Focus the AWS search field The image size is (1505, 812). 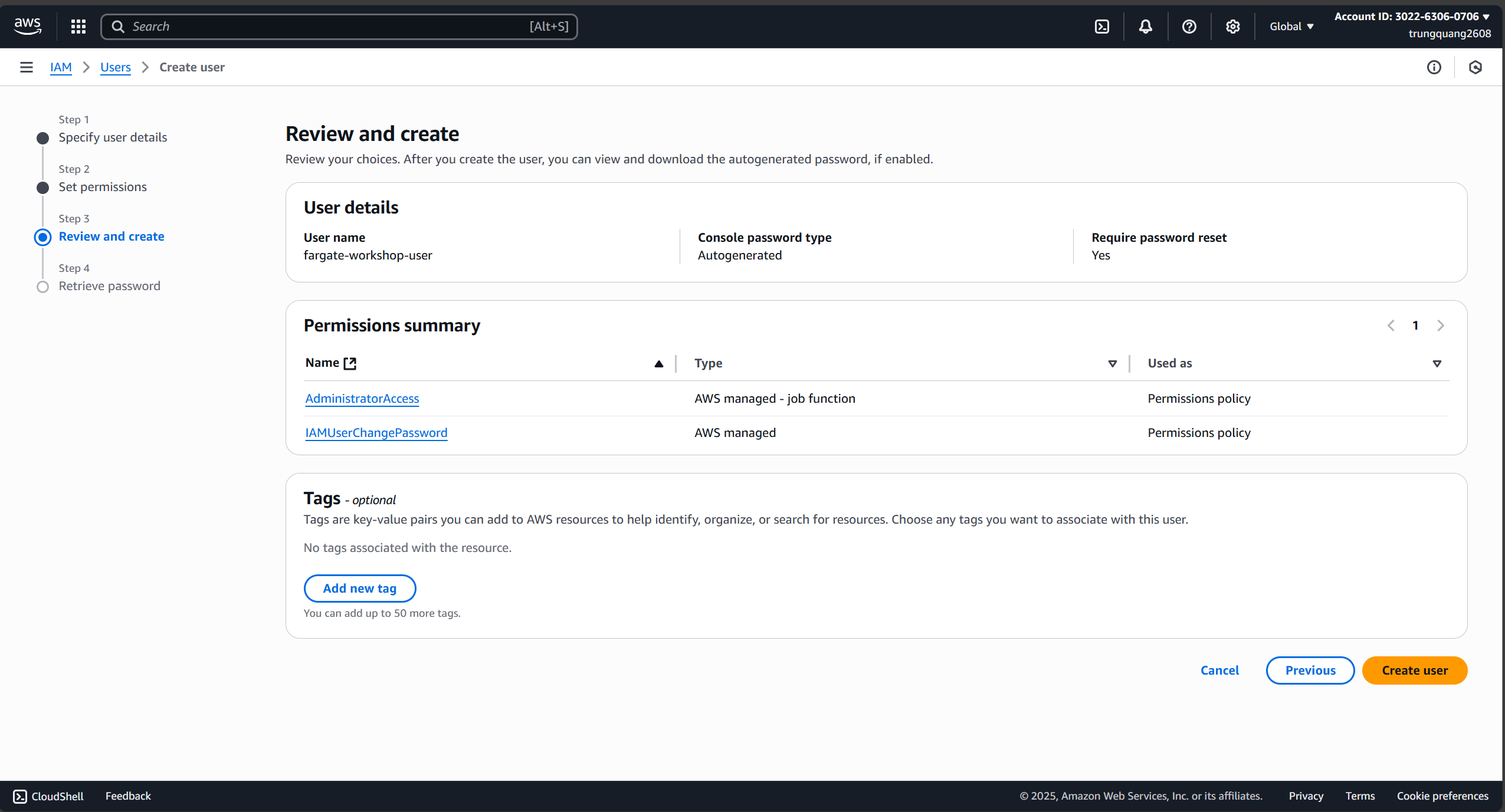(339, 27)
